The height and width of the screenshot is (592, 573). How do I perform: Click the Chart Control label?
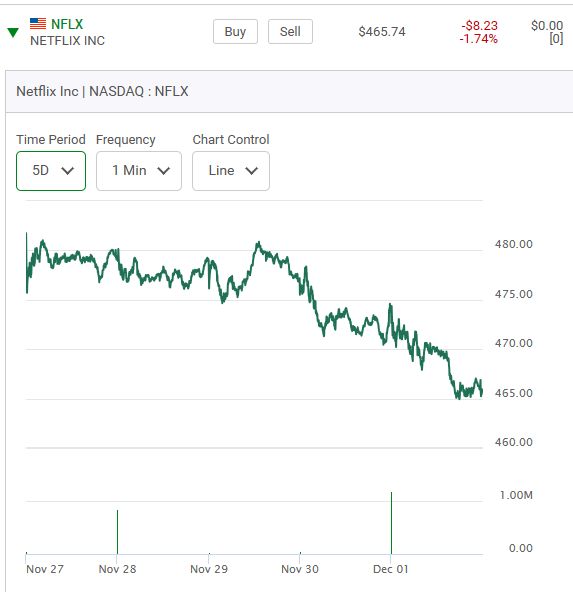click(x=231, y=140)
